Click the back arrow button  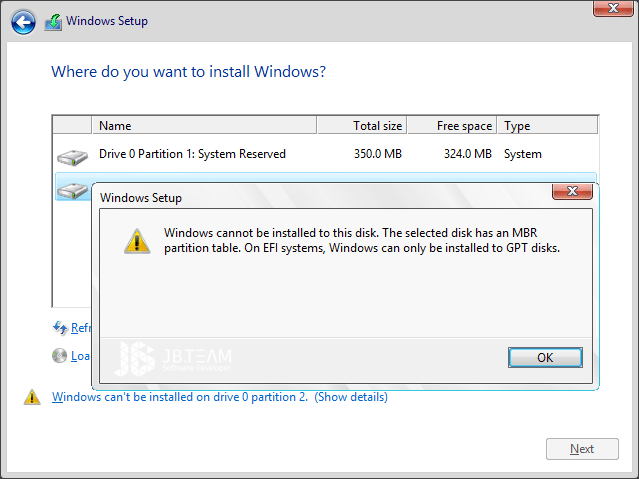pos(24,21)
